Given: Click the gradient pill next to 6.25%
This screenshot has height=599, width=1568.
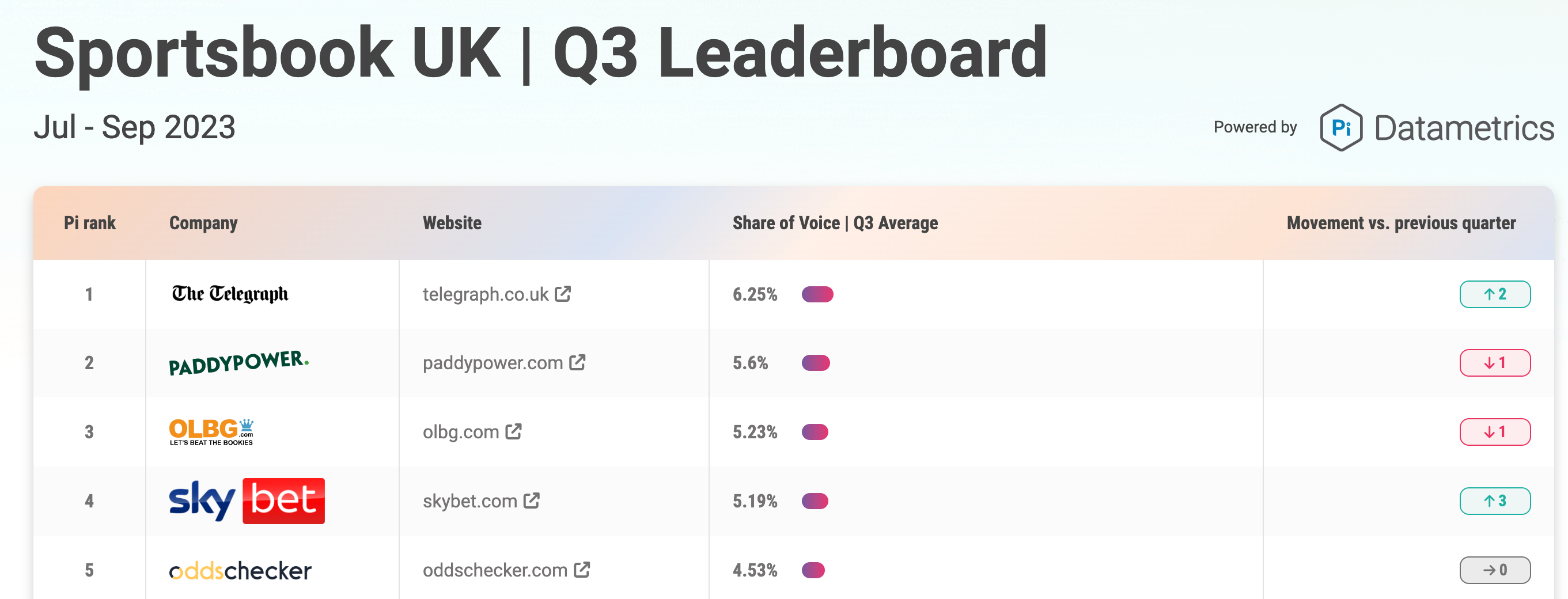Looking at the screenshot, I should click(x=817, y=294).
